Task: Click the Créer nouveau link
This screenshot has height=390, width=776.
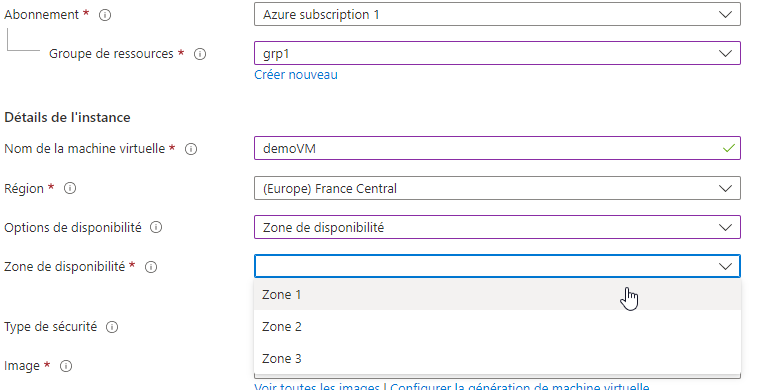Action: [x=296, y=75]
